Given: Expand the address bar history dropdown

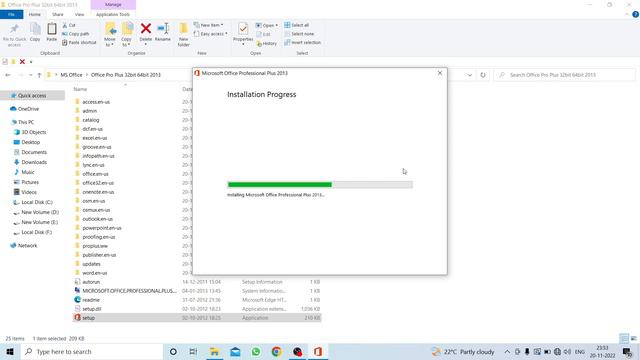Looking at the screenshot, I should click(470, 75).
